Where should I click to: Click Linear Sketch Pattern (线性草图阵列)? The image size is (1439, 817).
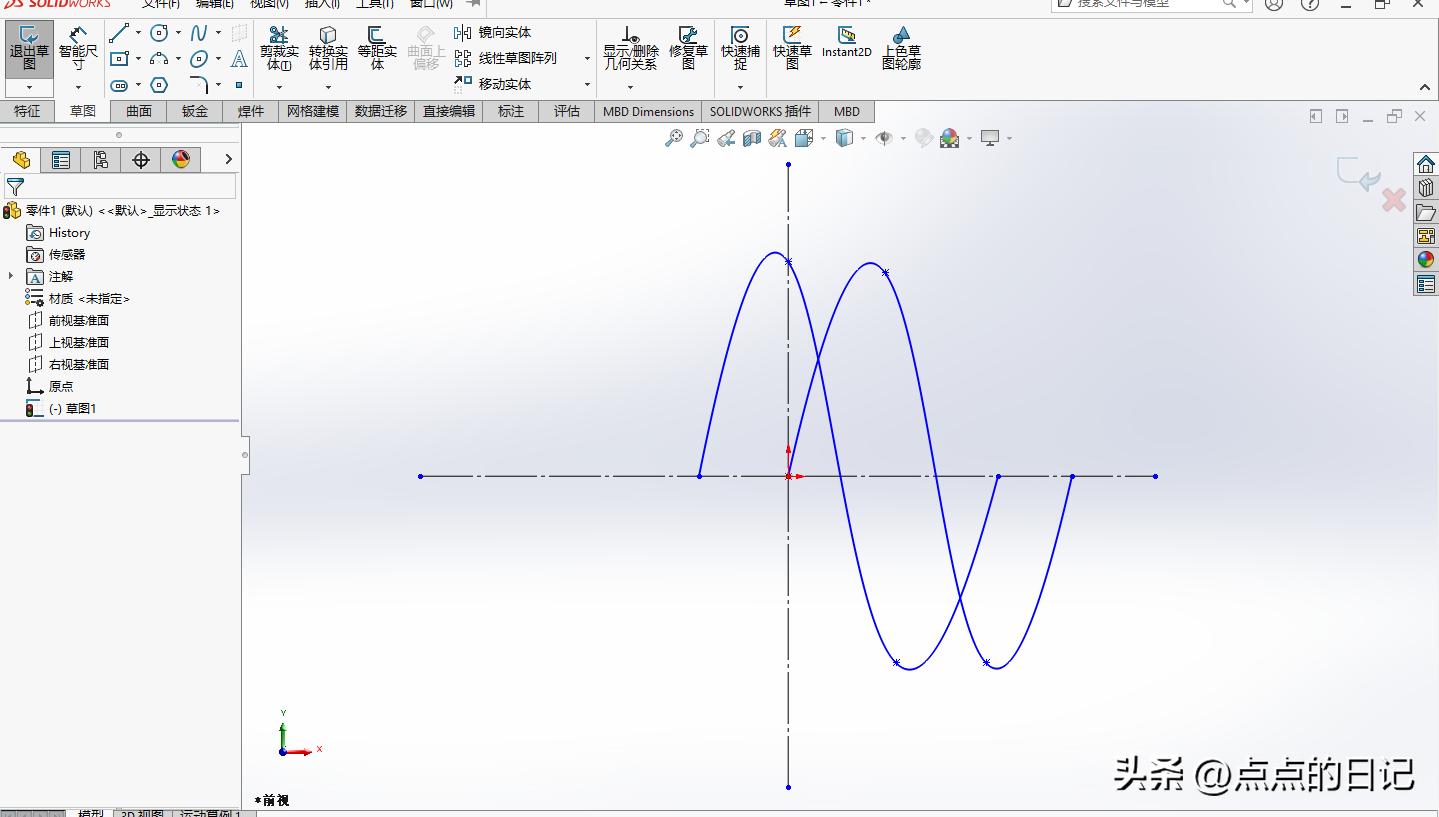pos(505,59)
